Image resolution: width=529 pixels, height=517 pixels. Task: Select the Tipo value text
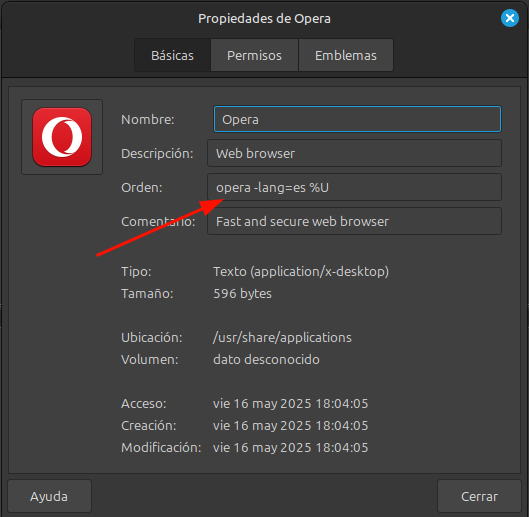(x=301, y=272)
